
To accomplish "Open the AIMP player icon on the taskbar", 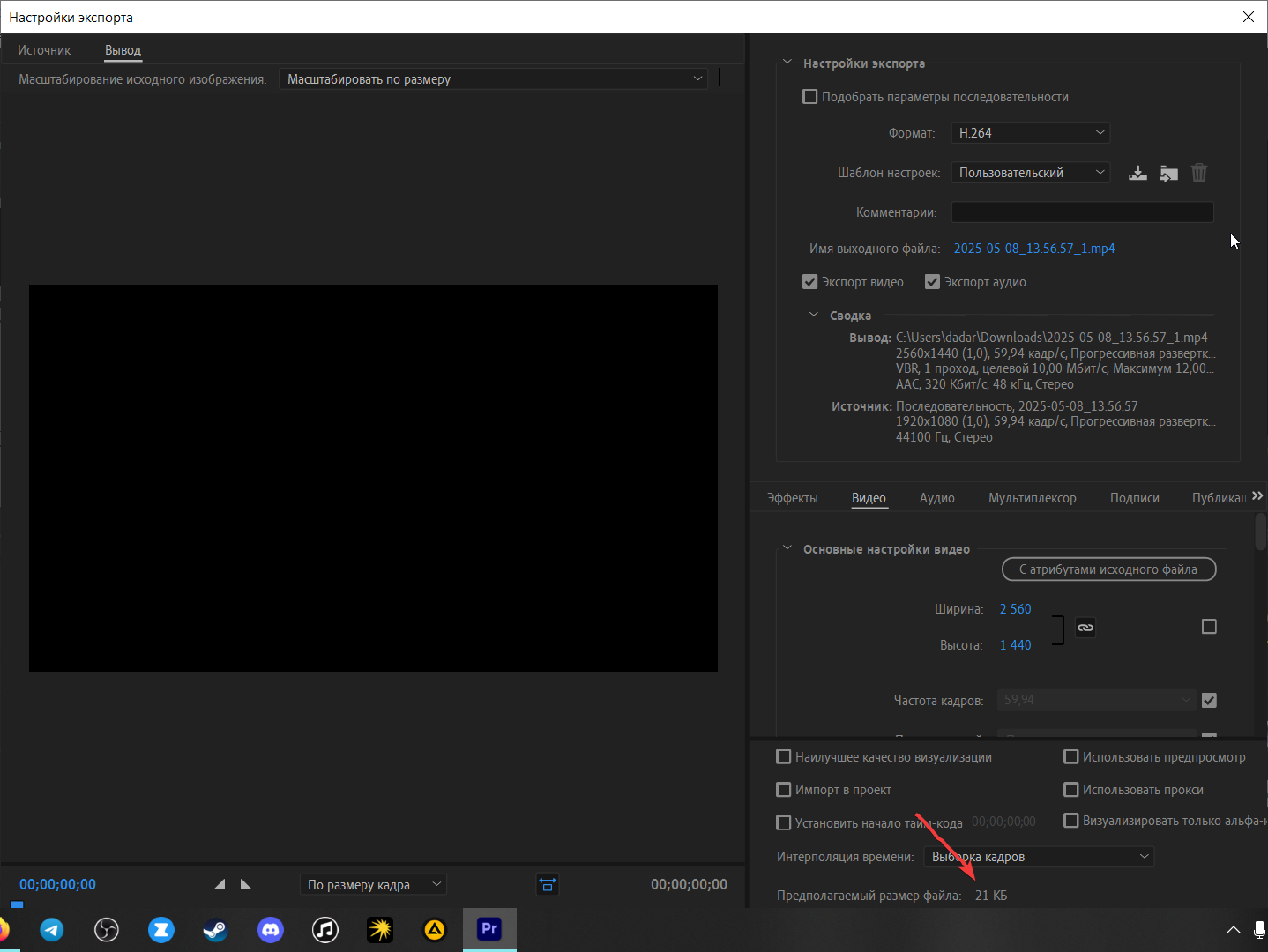I will (x=435, y=929).
